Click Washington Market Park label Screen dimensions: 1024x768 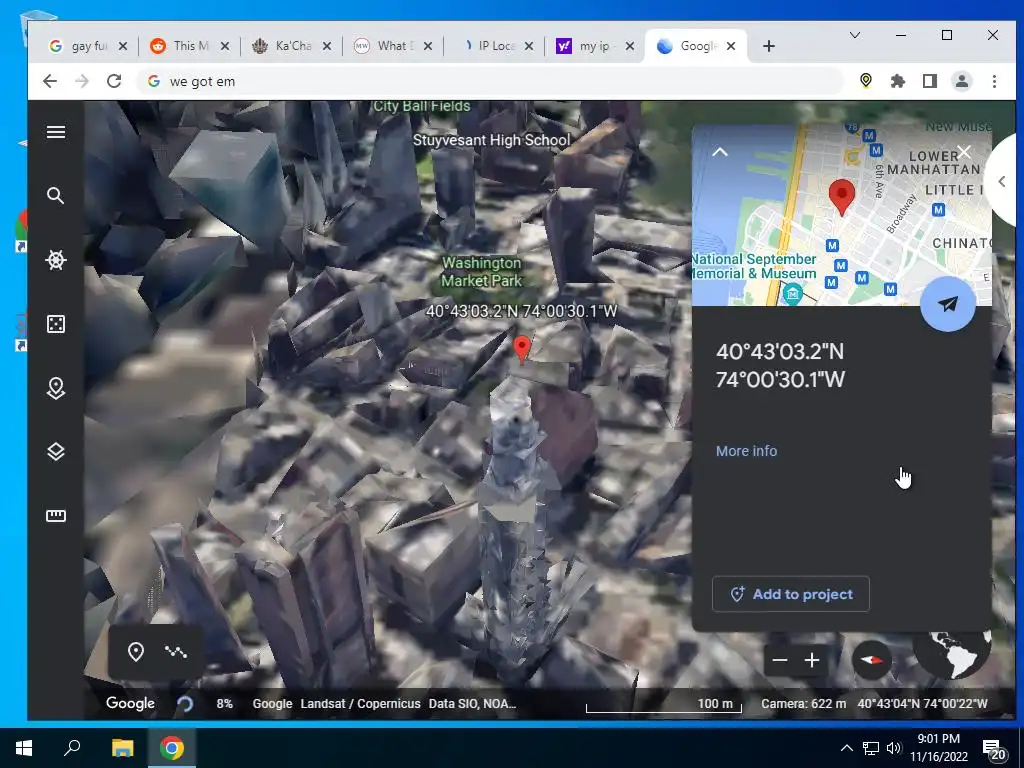482,272
